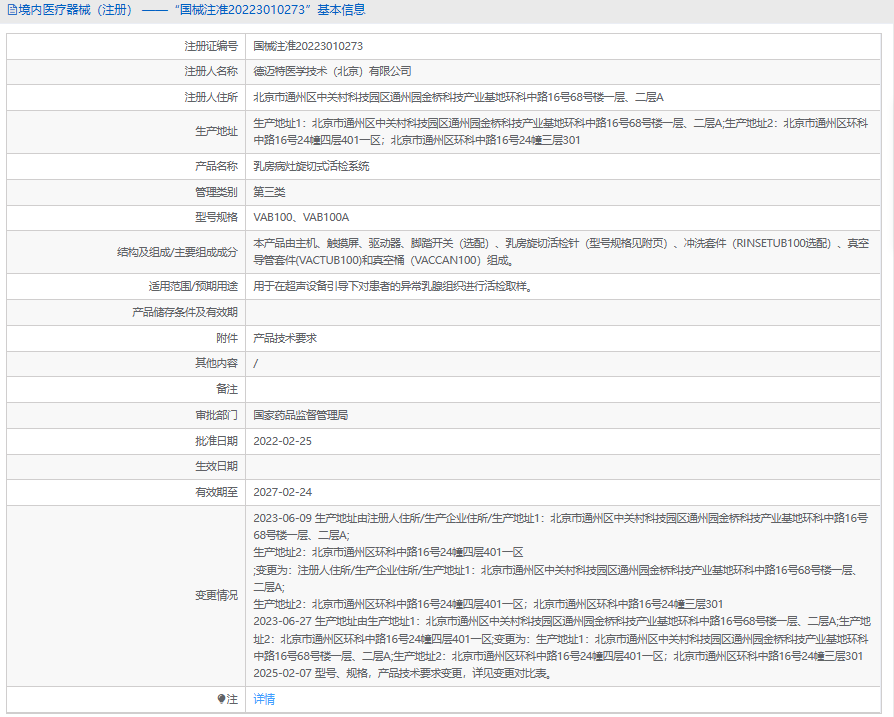Select the 生产地址 value text
The width and height of the screenshot is (894, 717).
(x=561, y=132)
